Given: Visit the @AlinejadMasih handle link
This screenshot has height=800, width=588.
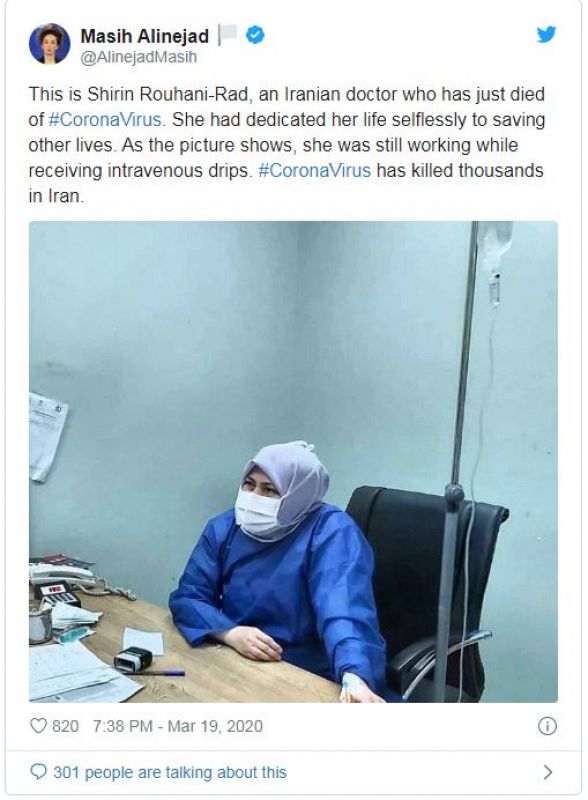Looking at the screenshot, I should (x=139, y=57).
